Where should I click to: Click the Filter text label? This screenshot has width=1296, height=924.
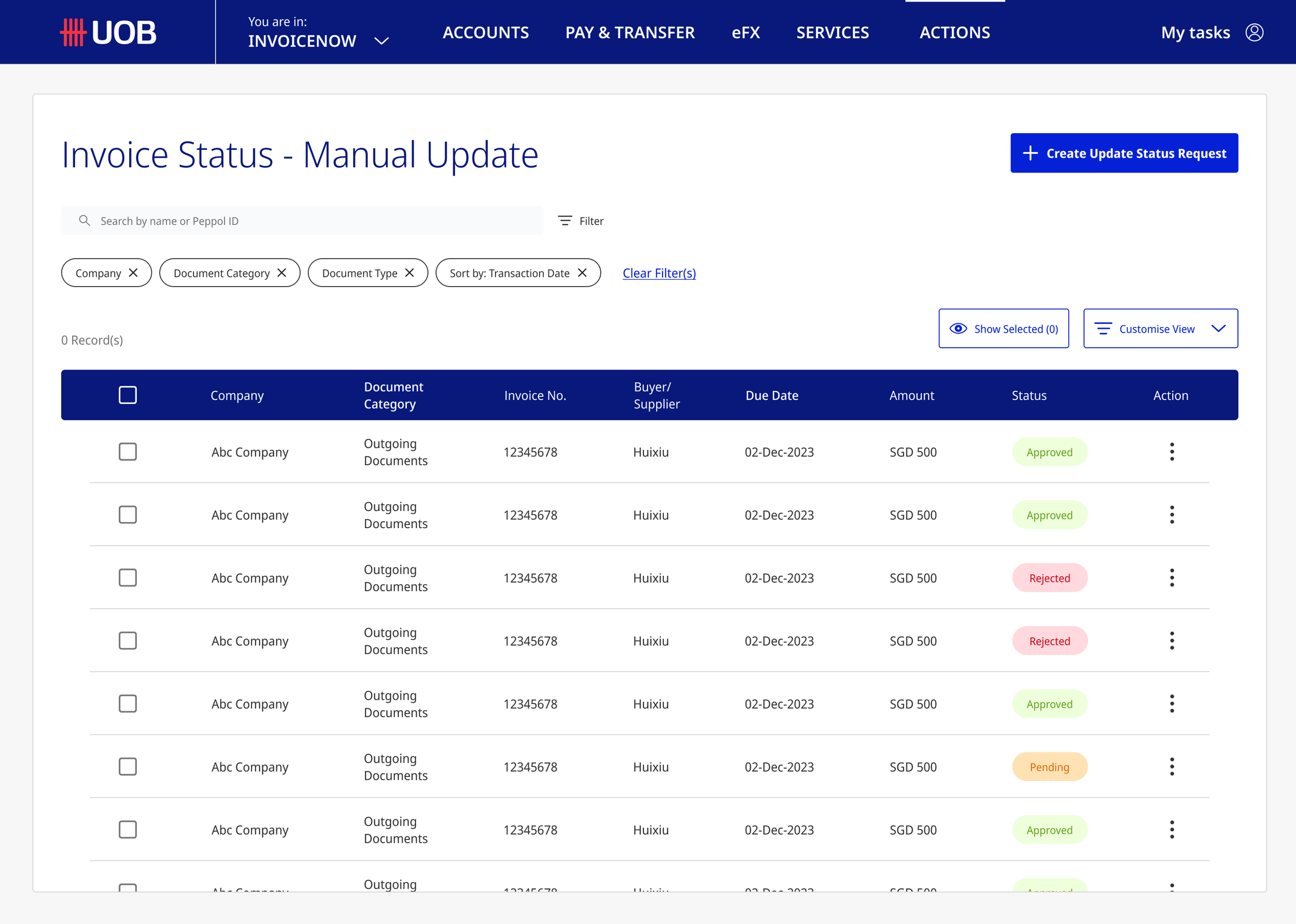click(591, 221)
